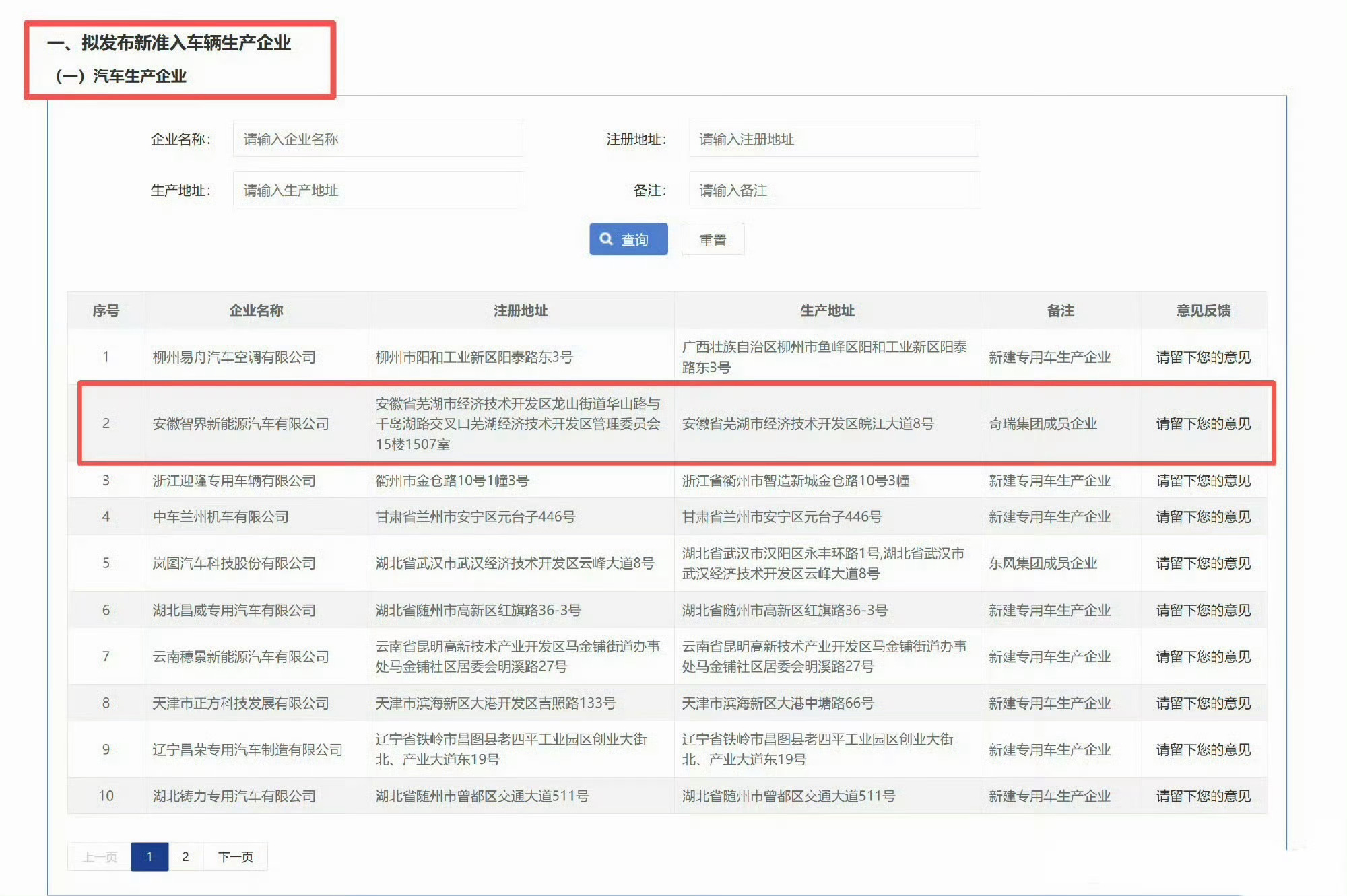Viewport: 1347px width, 896px height.
Task: Focus the 企业名称 input field
Action: point(378,139)
